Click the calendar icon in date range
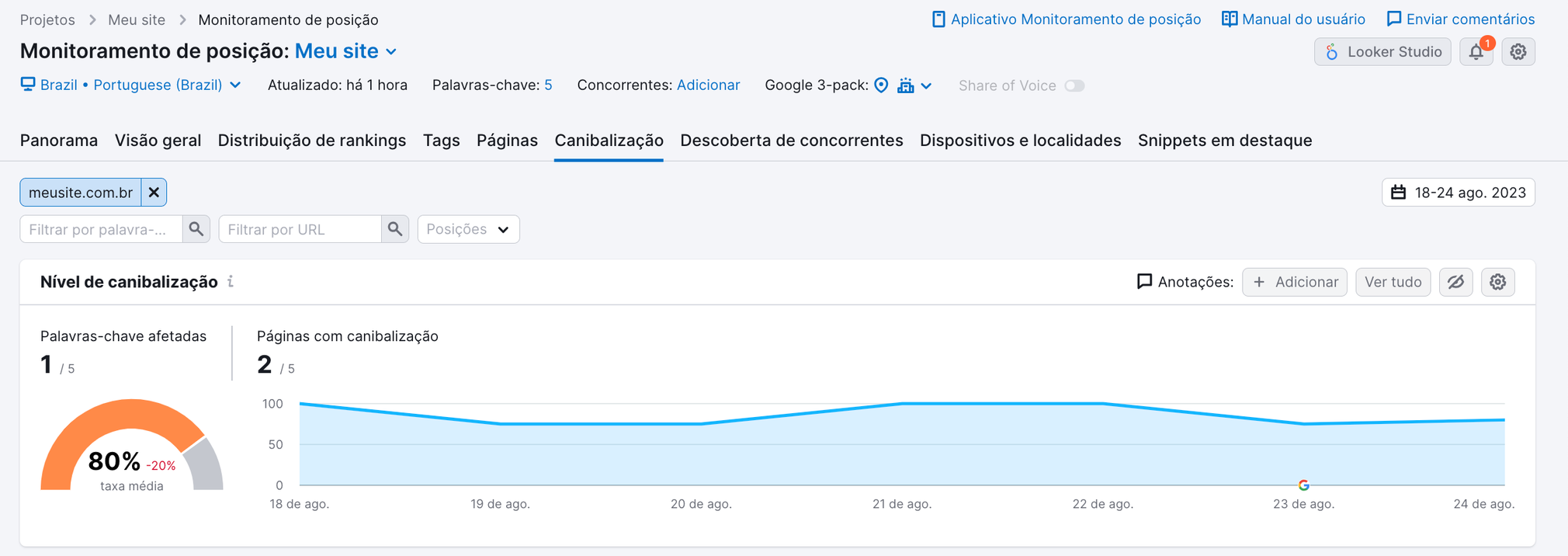 1398,193
